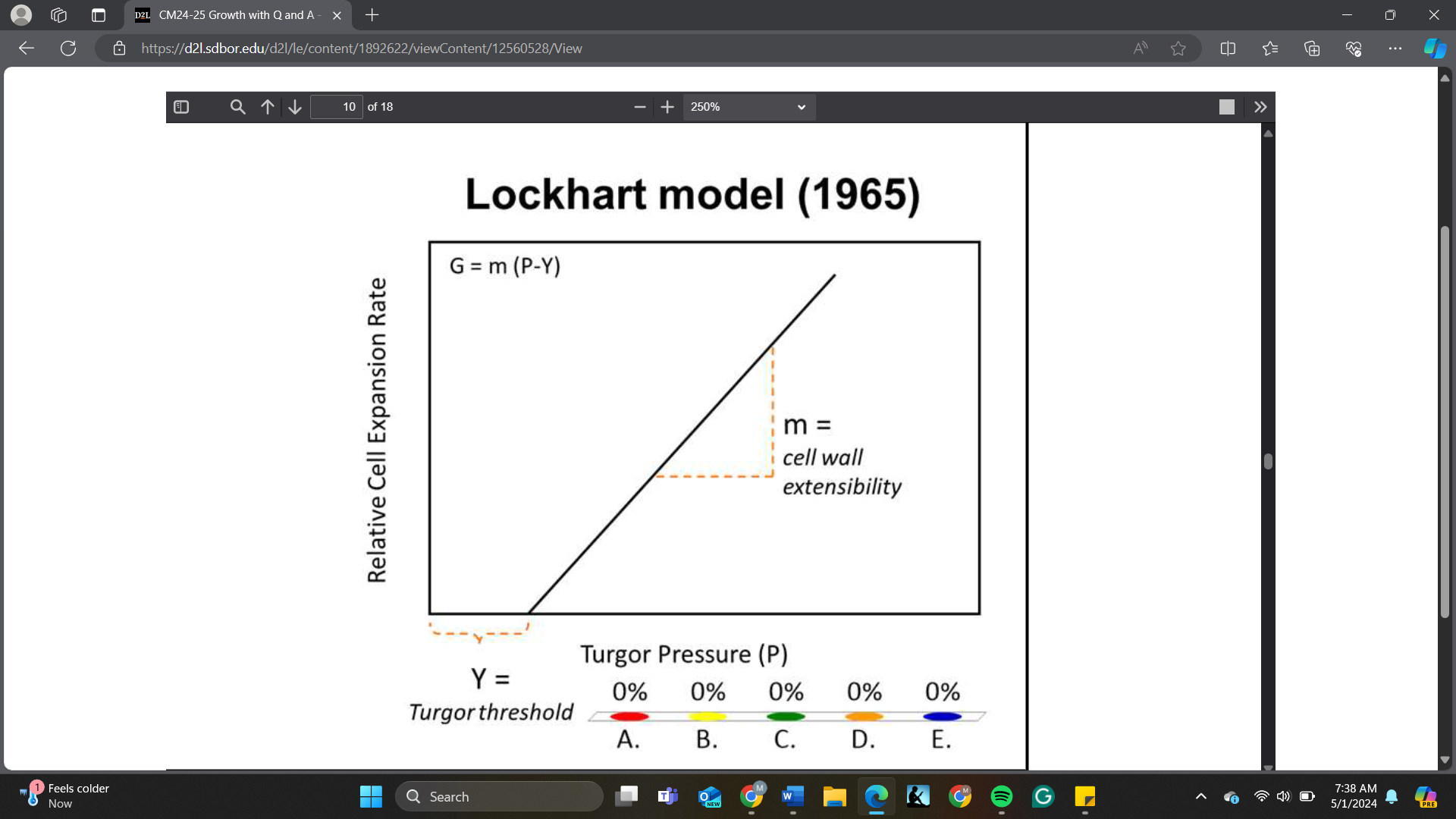Viewport: 1456px width, 819px height.
Task: Open Microsoft Teams from taskbar
Action: pyautogui.click(x=668, y=796)
